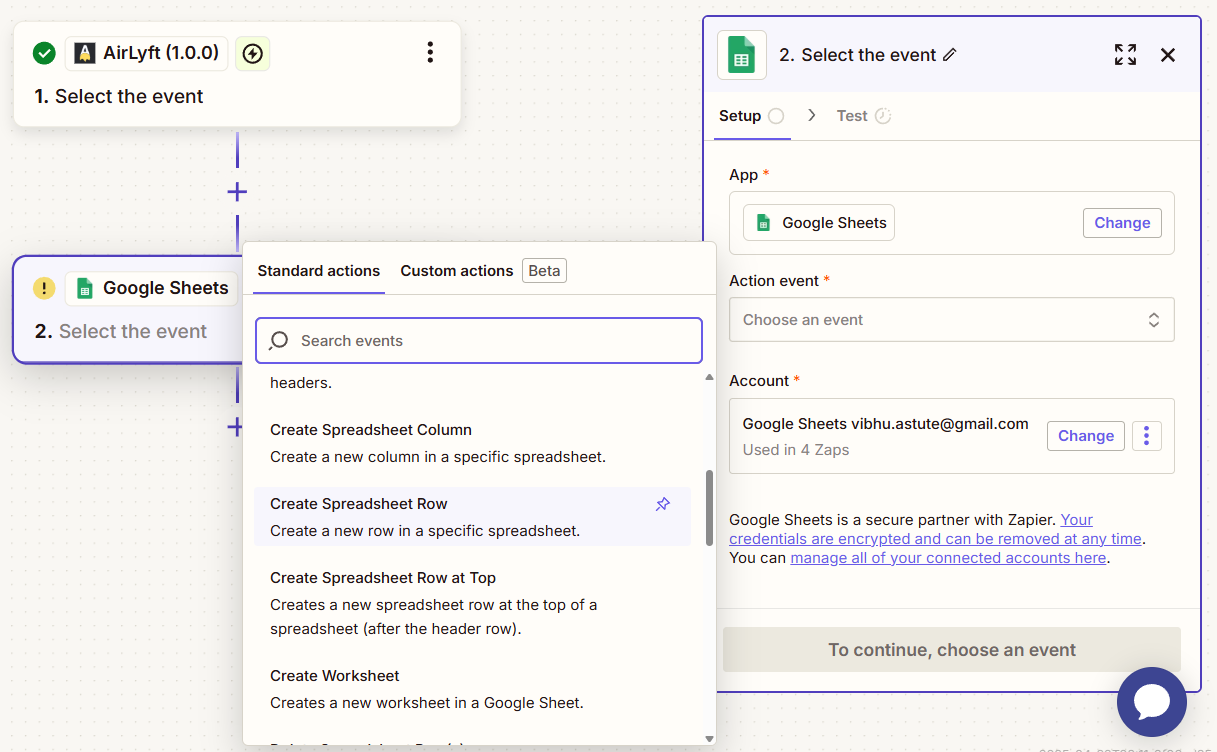Image resolution: width=1217 pixels, height=752 pixels.
Task: Click Google Sheets vibhu.astute@gmail.com account text
Action: 886,424
